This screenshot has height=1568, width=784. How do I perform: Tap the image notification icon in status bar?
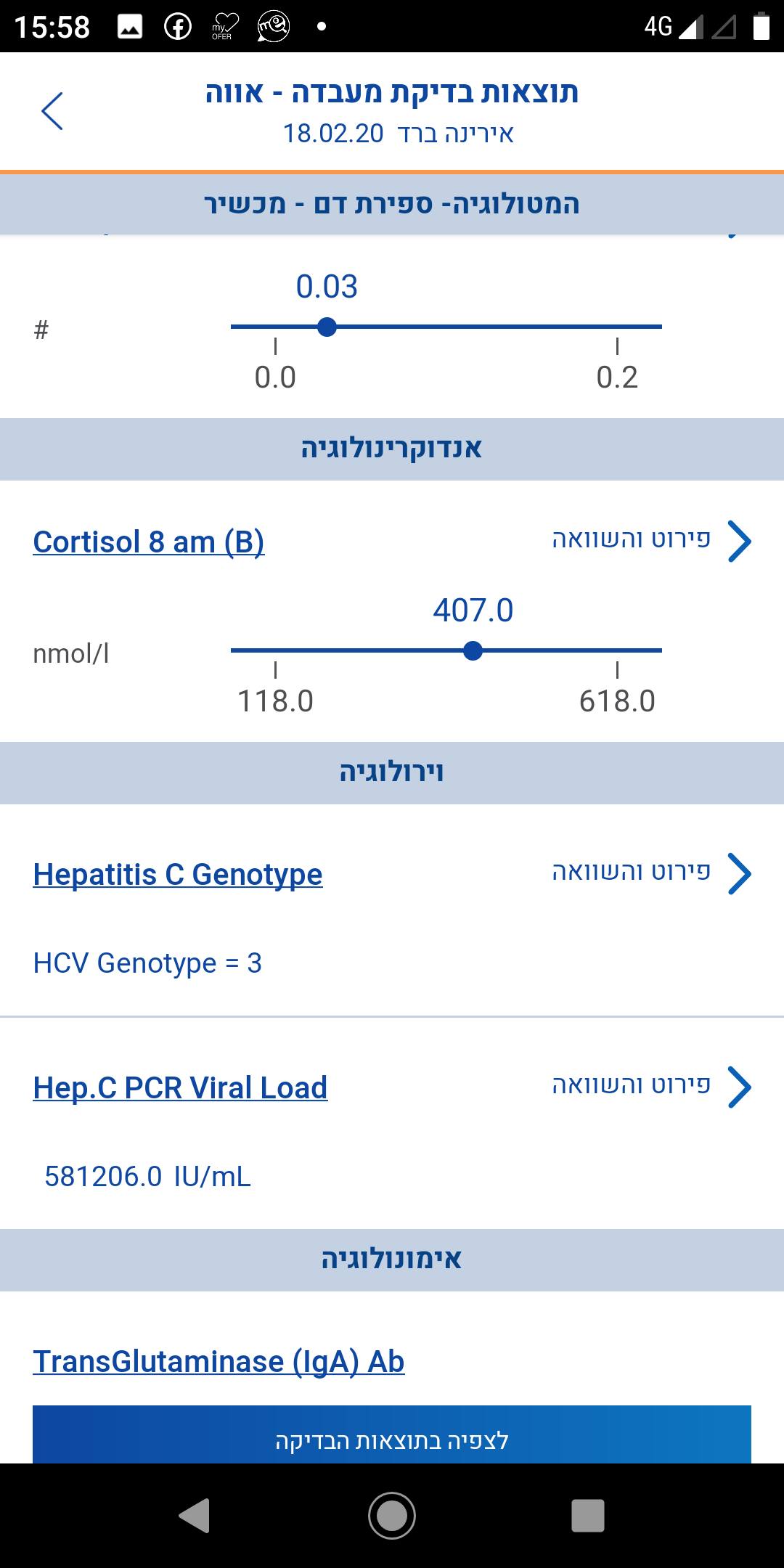click(x=130, y=27)
